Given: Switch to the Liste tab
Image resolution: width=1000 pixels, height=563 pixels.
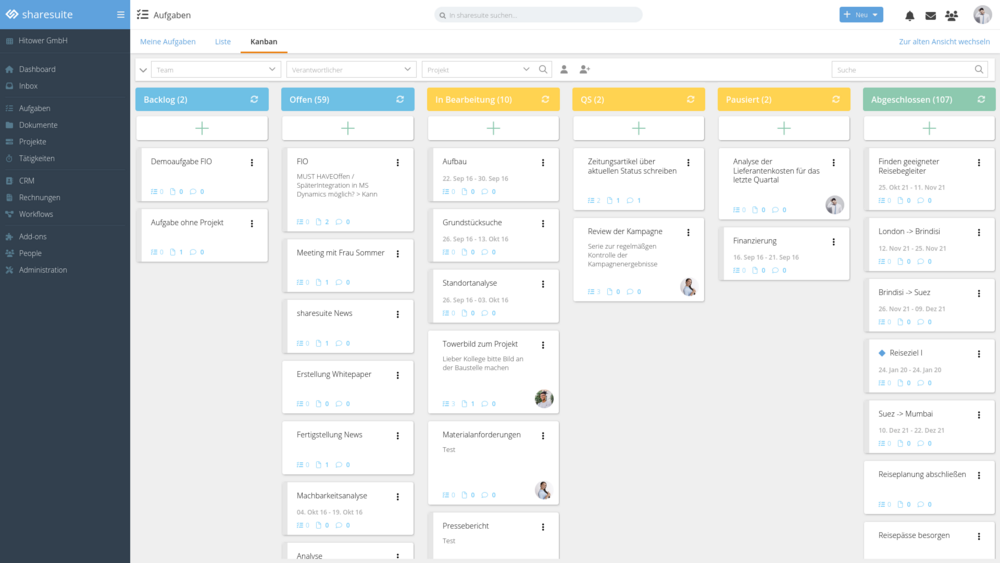Looking at the screenshot, I should point(223,42).
